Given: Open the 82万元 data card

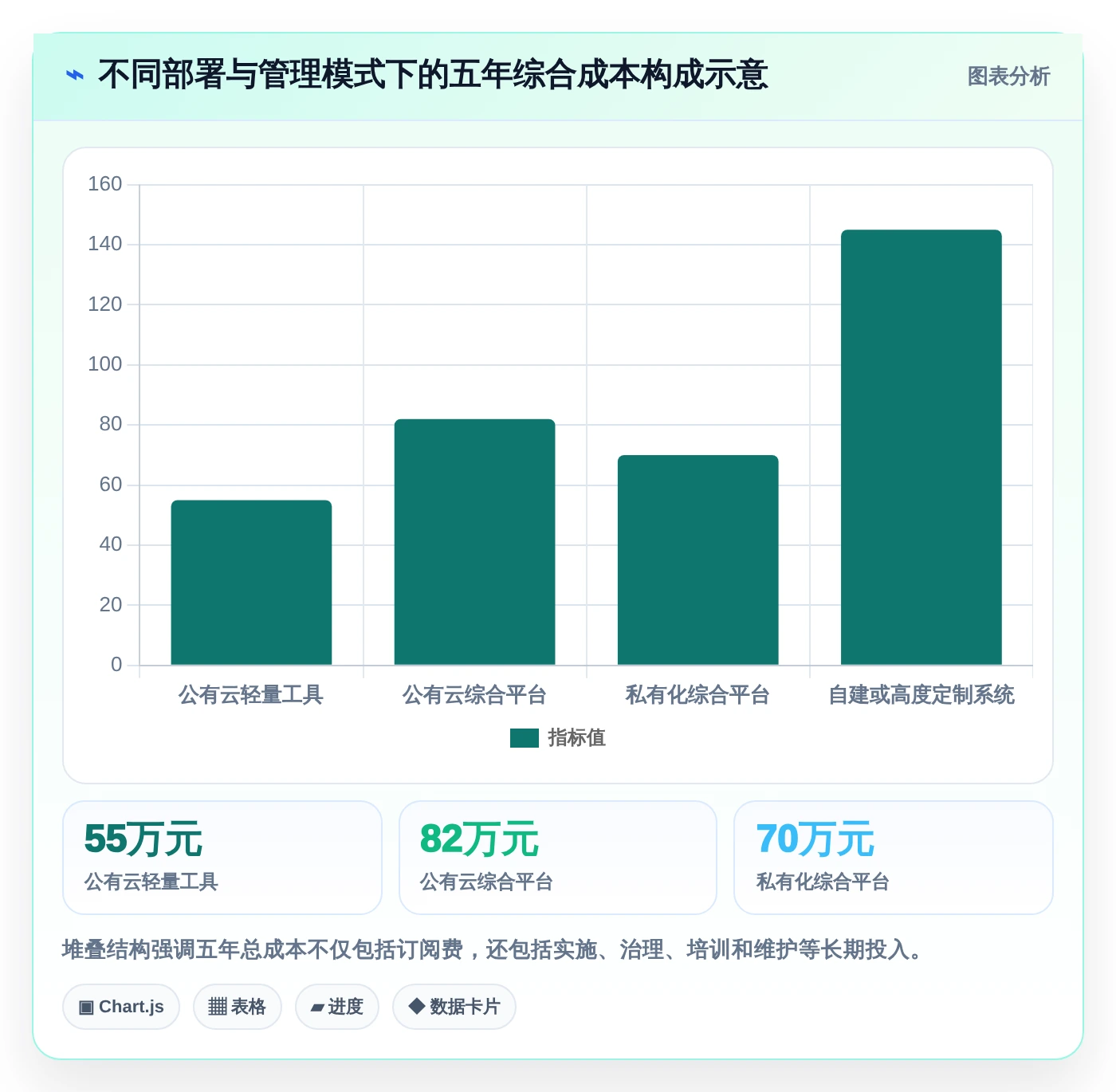Looking at the screenshot, I should (x=558, y=858).
